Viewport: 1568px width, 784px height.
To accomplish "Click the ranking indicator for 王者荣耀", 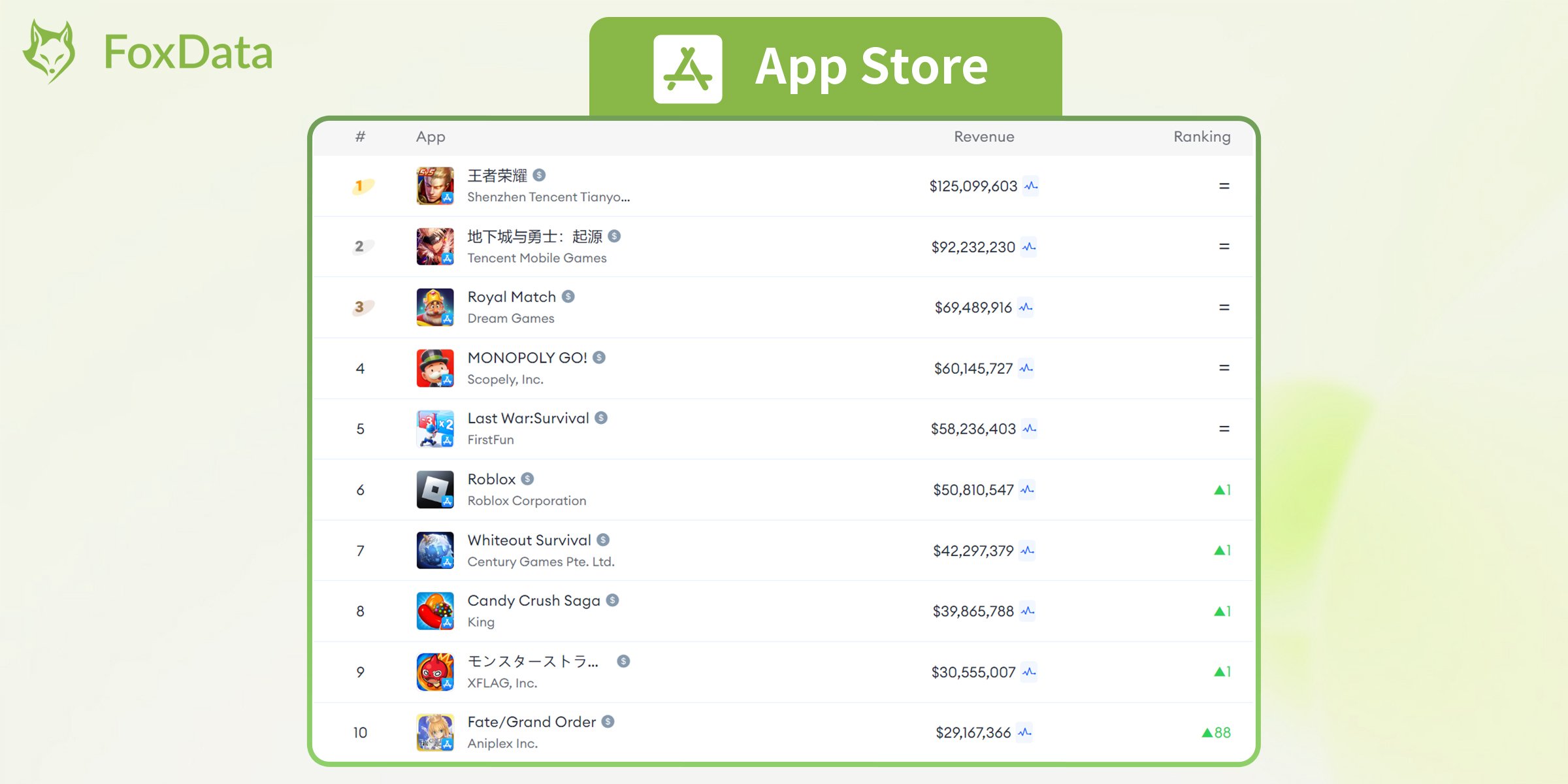I will pos(1224,186).
